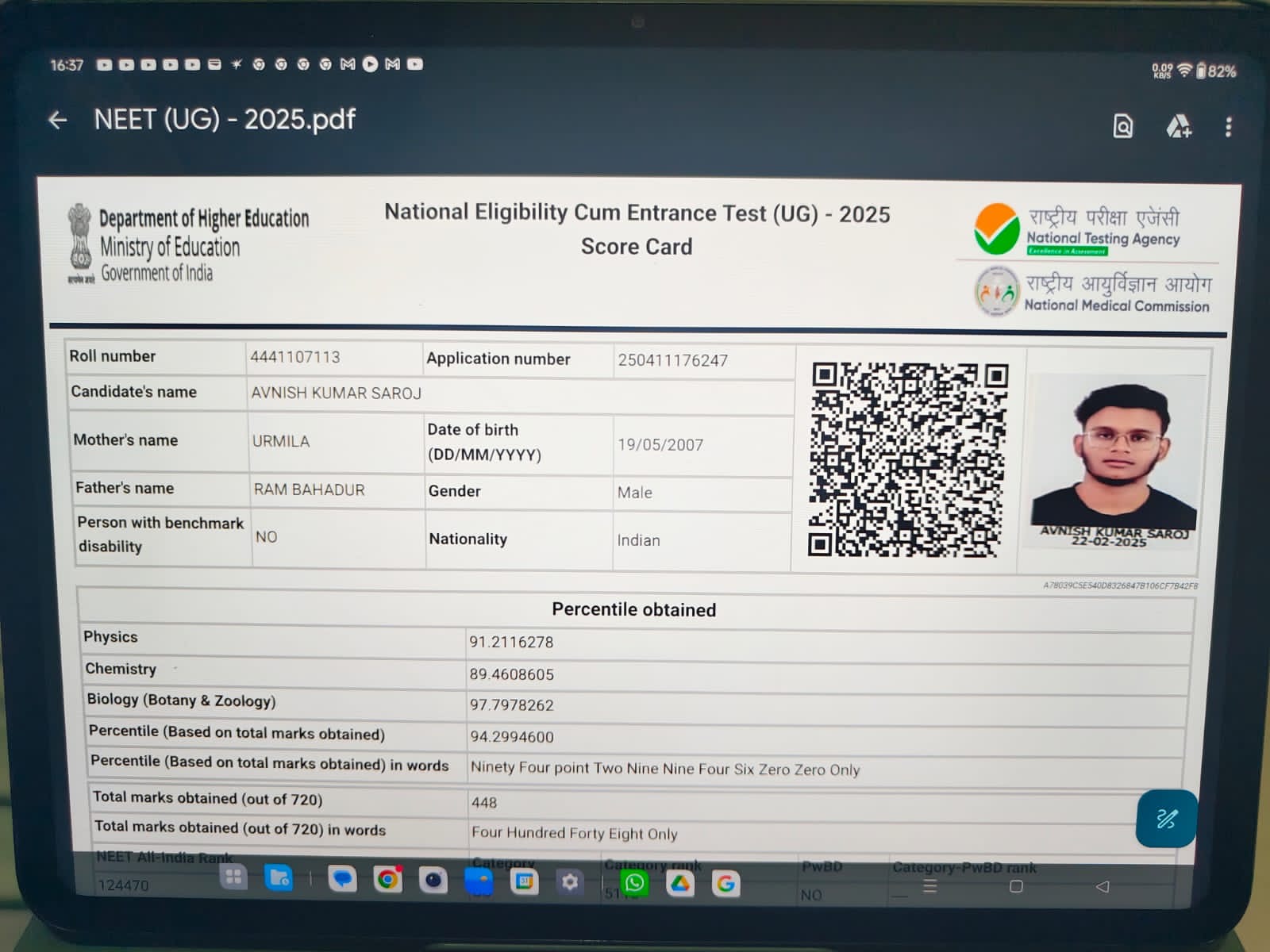Launch the Files app from the taskbar
Viewport: 1270px width, 952px height.
279,878
